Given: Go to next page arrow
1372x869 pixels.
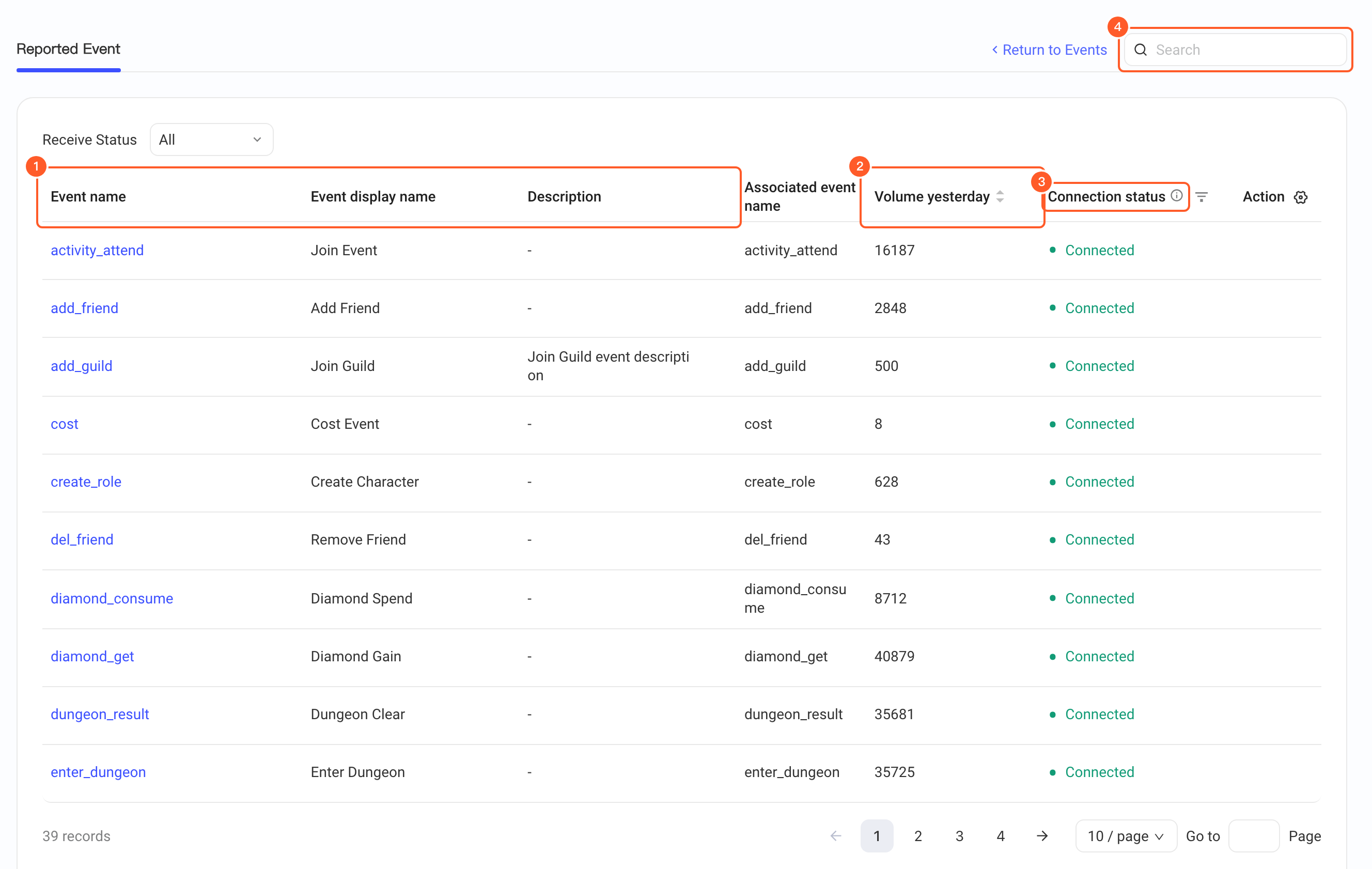Looking at the screenshot, I should pos(1042,836).
